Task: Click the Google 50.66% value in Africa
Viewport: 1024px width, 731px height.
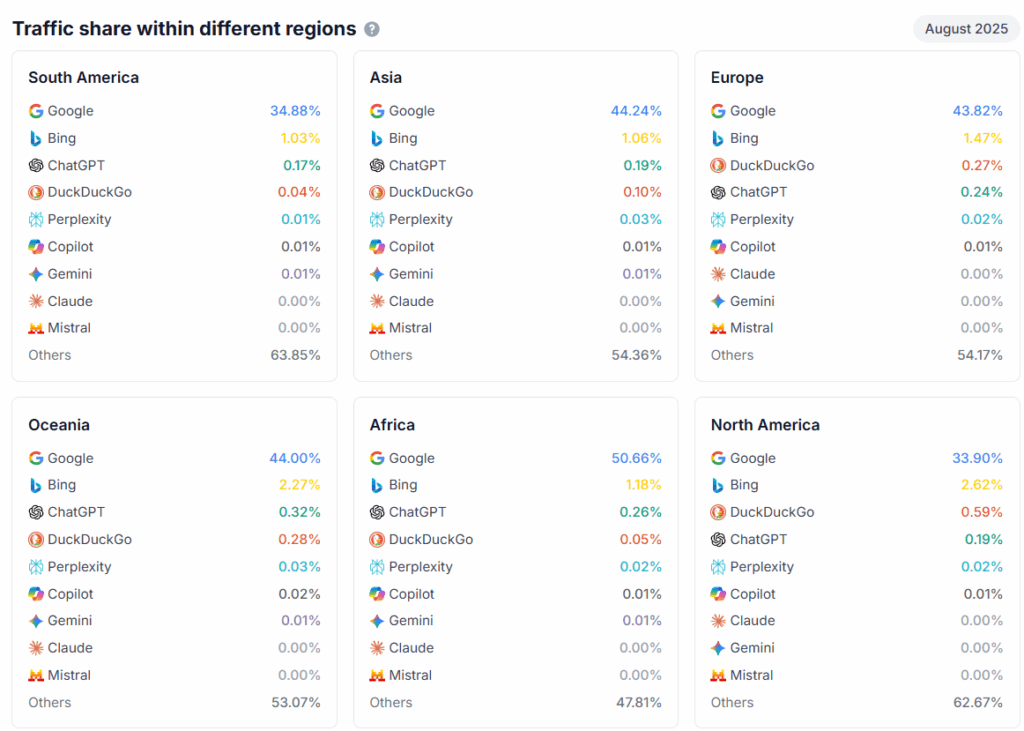Action: pyautogui.click(x=636, y=458)
